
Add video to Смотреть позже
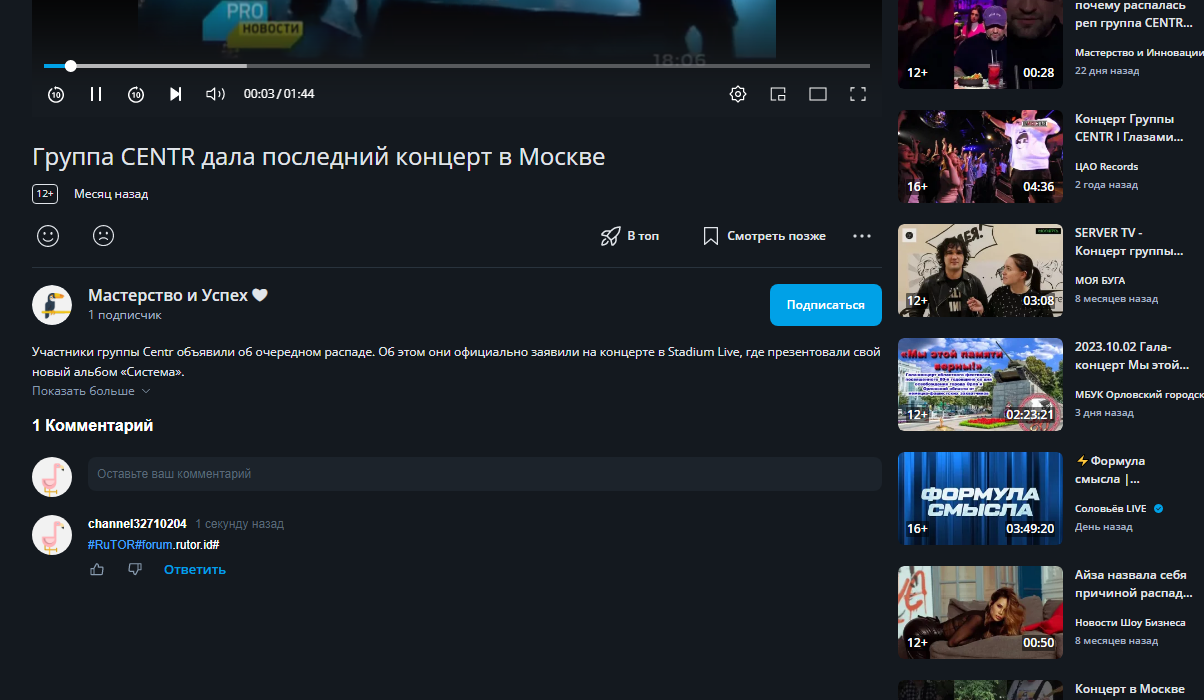coord(765,236)
